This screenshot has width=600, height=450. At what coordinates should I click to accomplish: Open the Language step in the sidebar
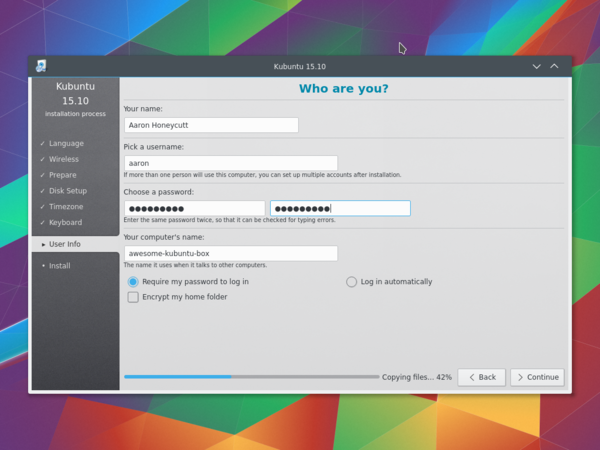(66, 143)
